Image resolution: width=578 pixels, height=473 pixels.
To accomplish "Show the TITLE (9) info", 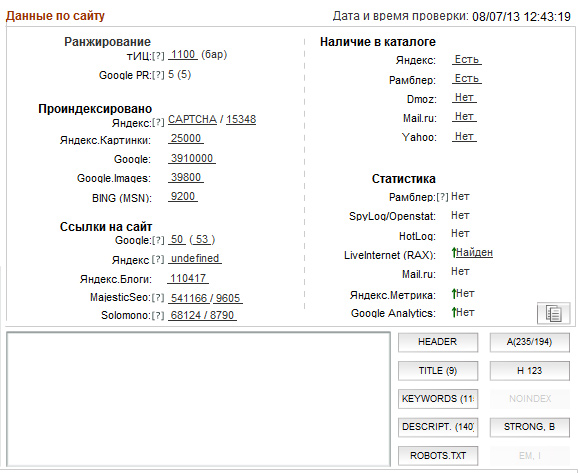I will point(438,371).
